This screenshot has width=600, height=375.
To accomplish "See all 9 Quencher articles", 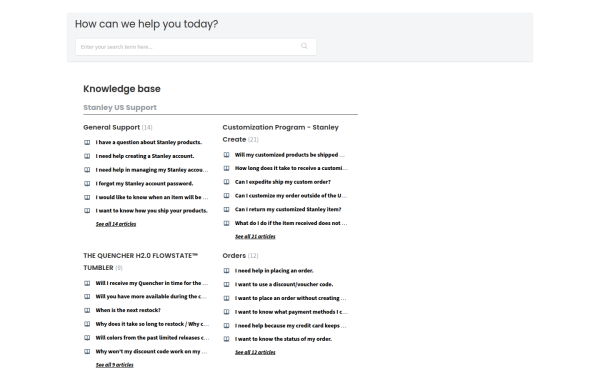I will pos(114,365).
